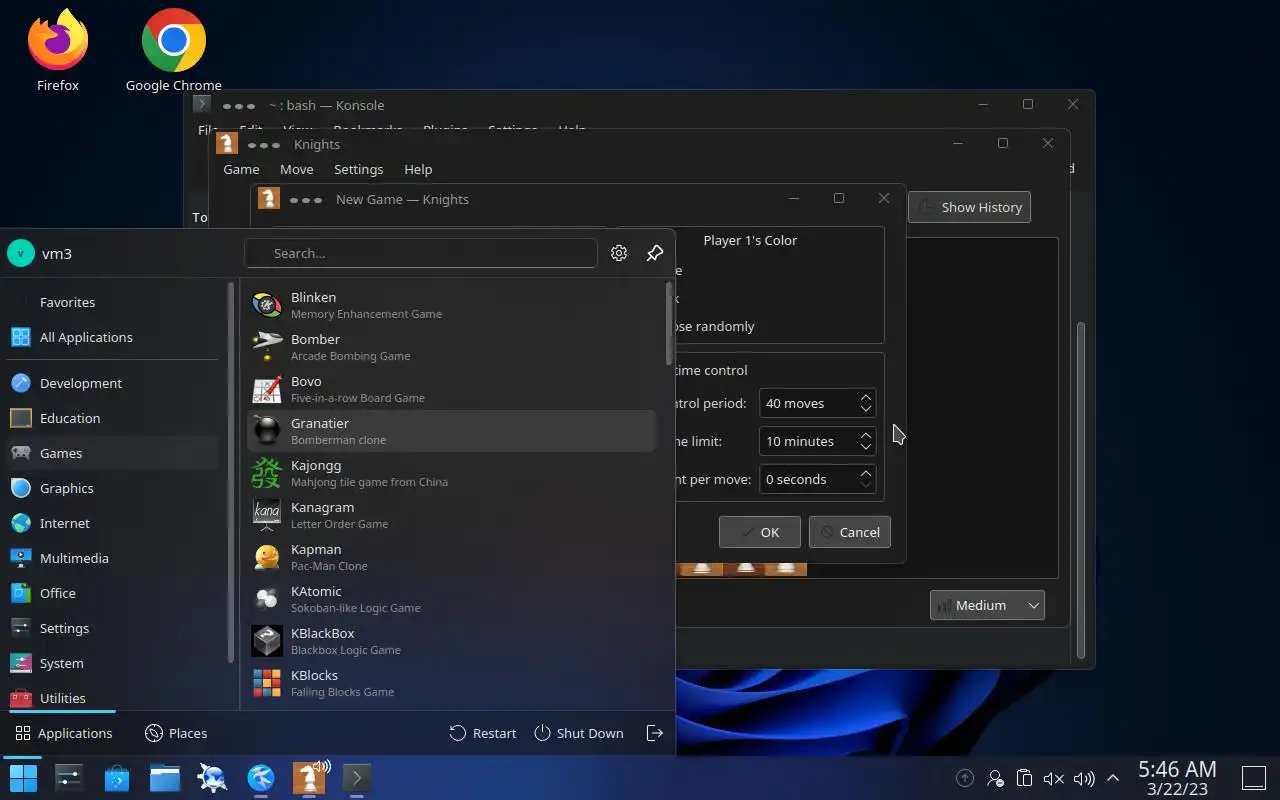Open the Settings menu in Knights
Image resolution: width=1280 pixels, height=800 pixels.
(x=358, y=169)
